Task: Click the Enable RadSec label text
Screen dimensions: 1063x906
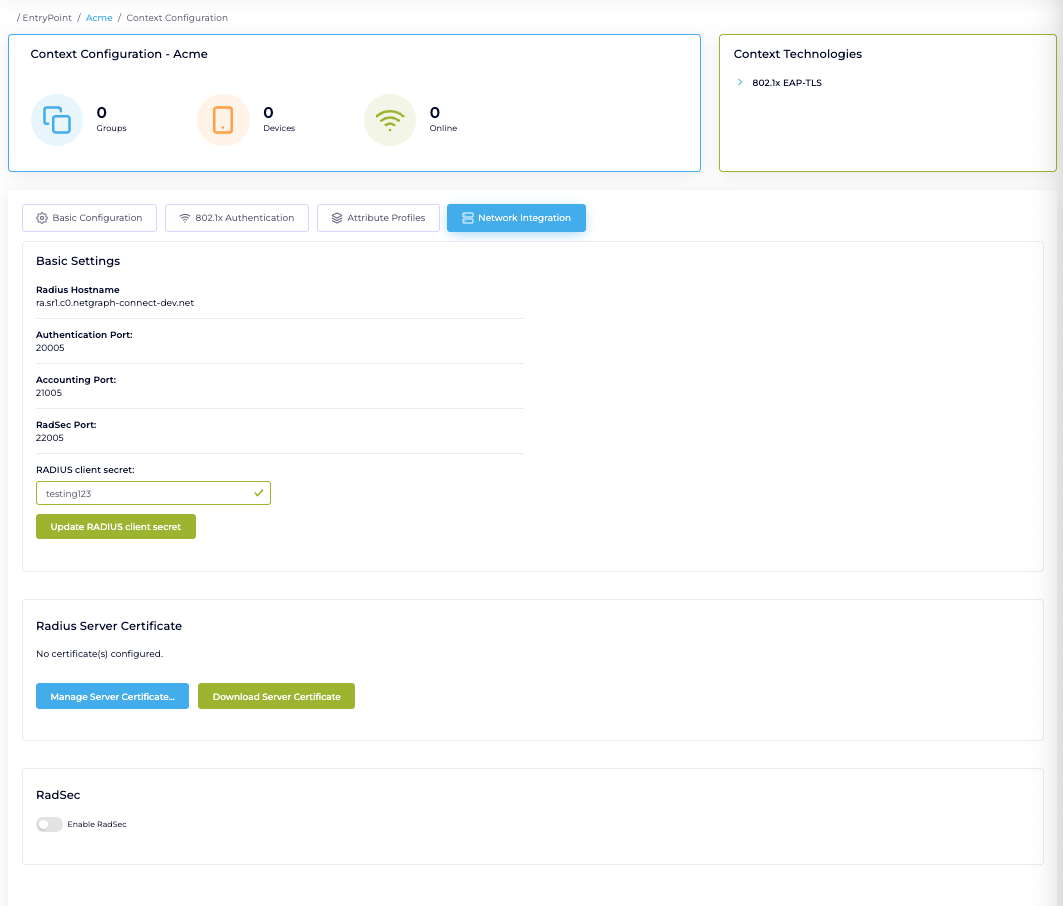Action: pyautogui.click(x=97, y=825)
